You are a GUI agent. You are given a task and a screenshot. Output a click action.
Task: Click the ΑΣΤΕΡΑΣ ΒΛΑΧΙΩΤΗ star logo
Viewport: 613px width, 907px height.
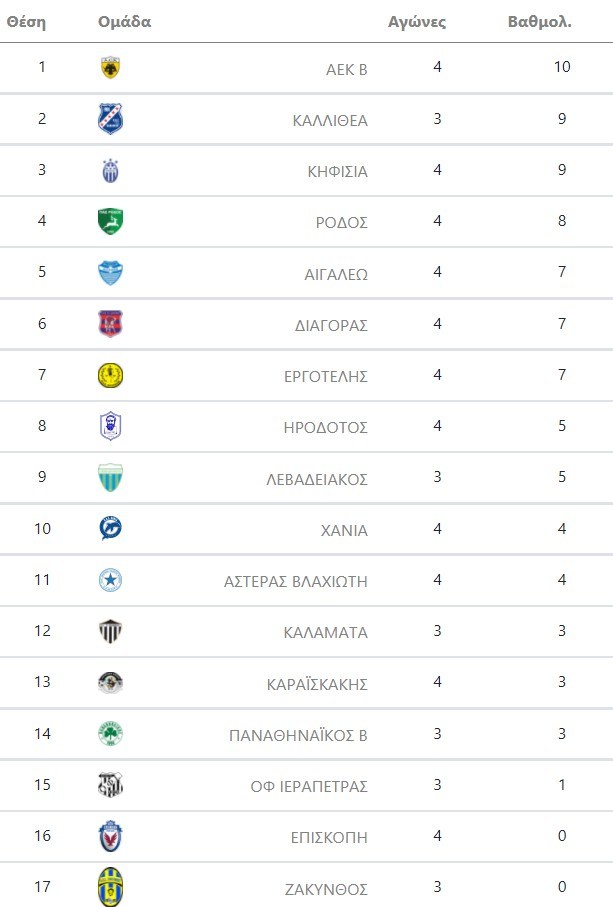pos(111,580)
